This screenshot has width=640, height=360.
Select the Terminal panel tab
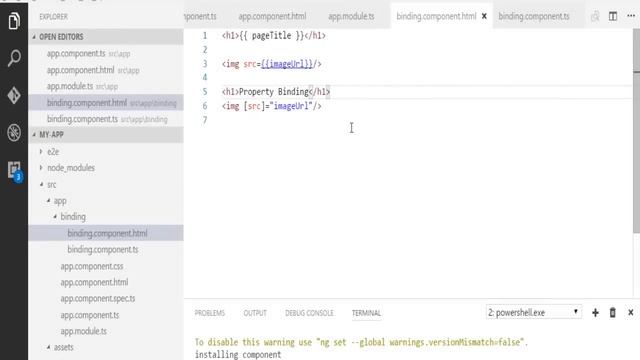[366, 313]
